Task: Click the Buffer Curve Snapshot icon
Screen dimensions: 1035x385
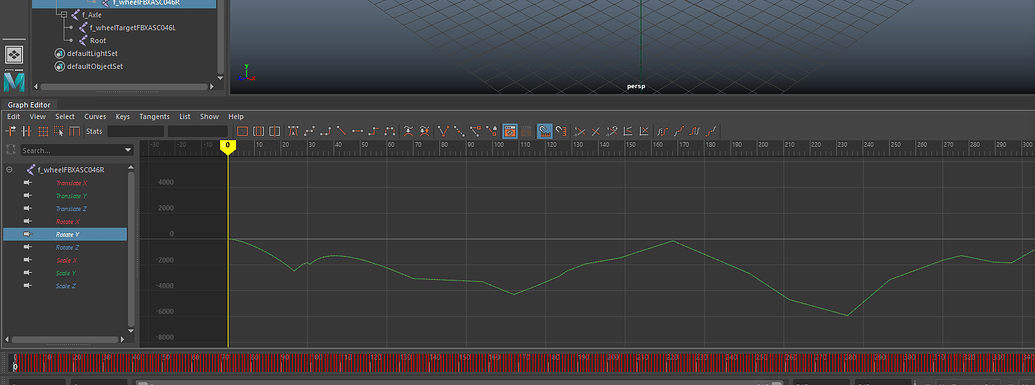Action: [x=409, y=131]
